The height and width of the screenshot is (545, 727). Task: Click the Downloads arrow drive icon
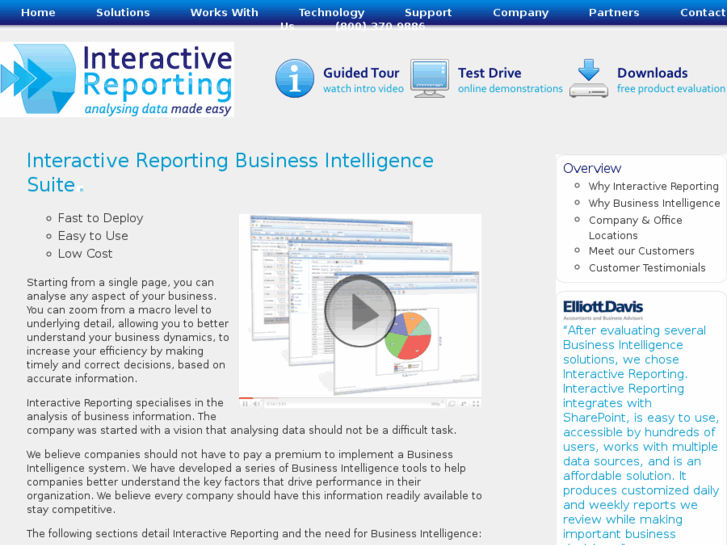pos(588,78)
